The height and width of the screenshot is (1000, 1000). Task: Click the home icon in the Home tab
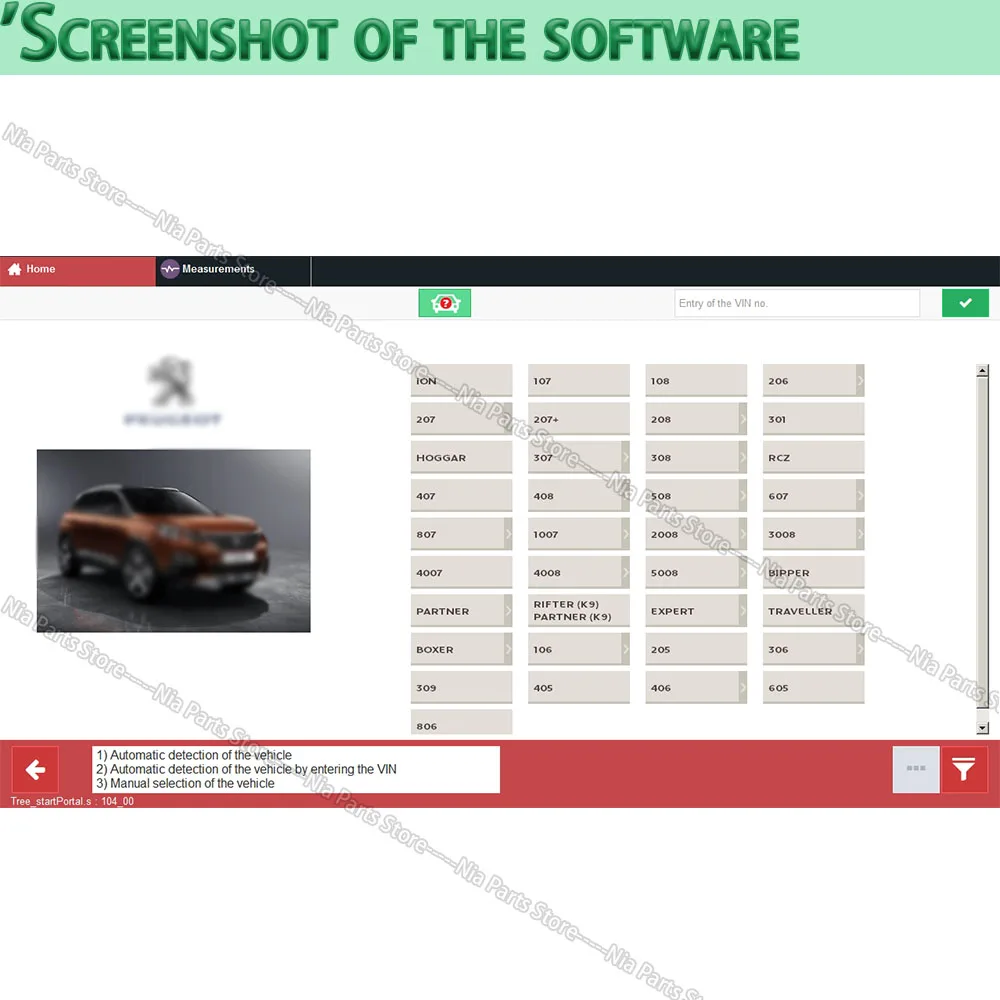click(x=15, y=269)
